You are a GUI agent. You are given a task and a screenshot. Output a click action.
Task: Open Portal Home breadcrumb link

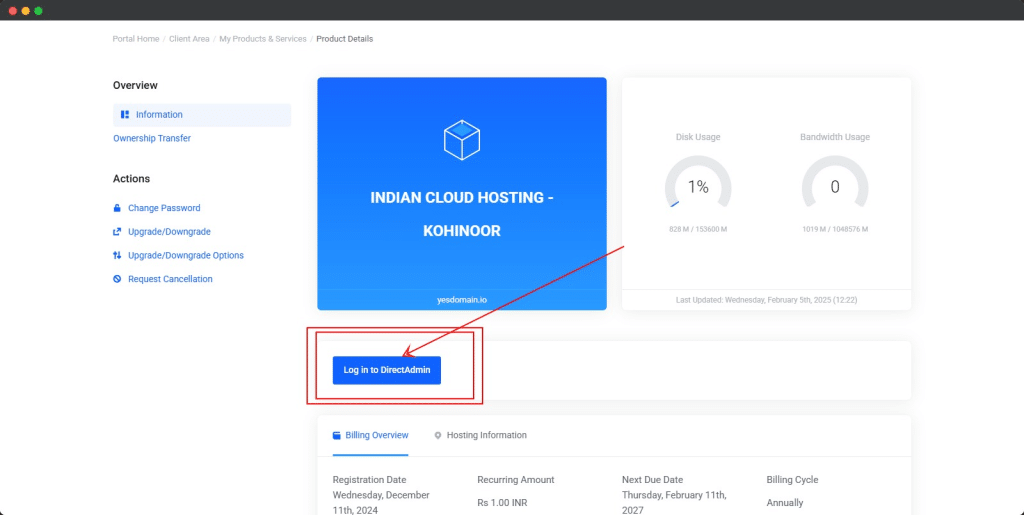(136, 39)
